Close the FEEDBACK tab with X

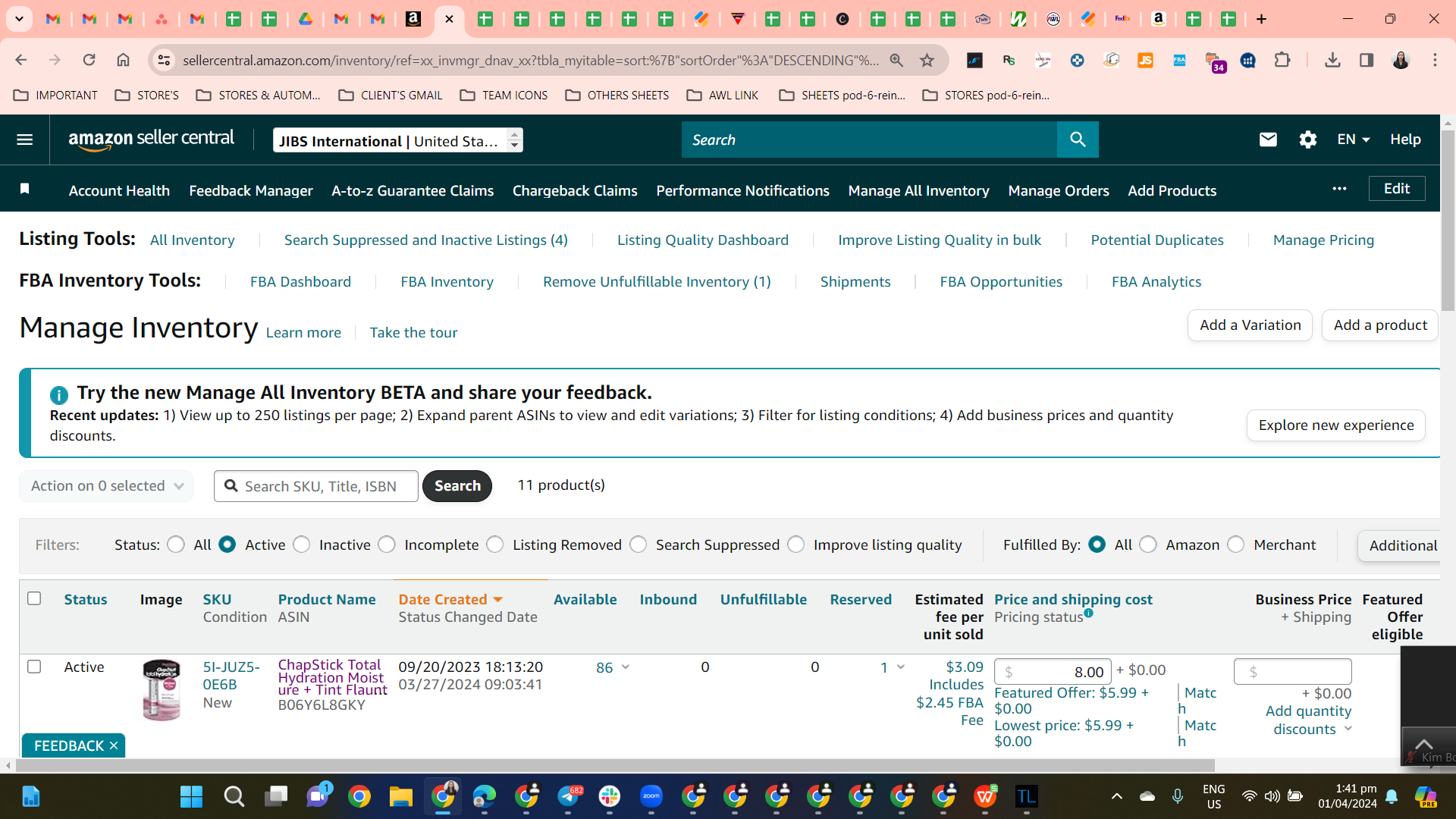[x=114, y=745]
